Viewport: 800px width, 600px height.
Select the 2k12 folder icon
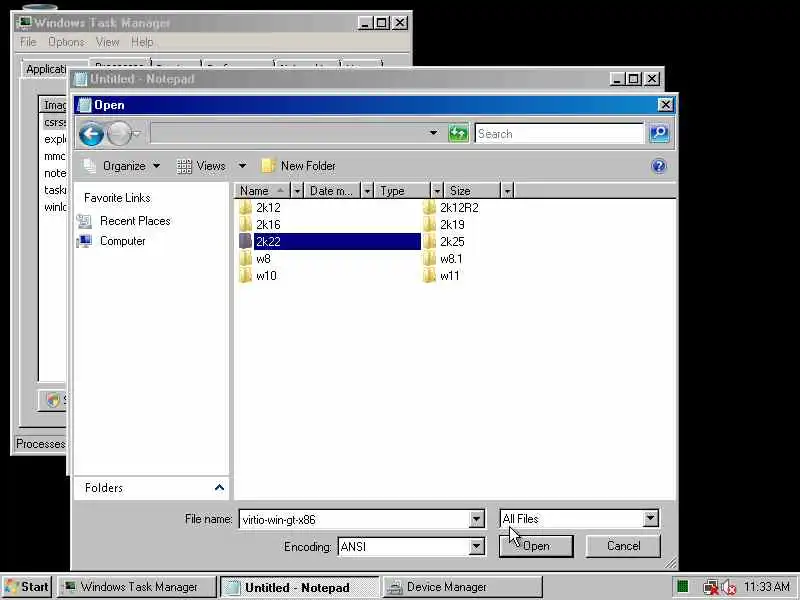[246, 208]
